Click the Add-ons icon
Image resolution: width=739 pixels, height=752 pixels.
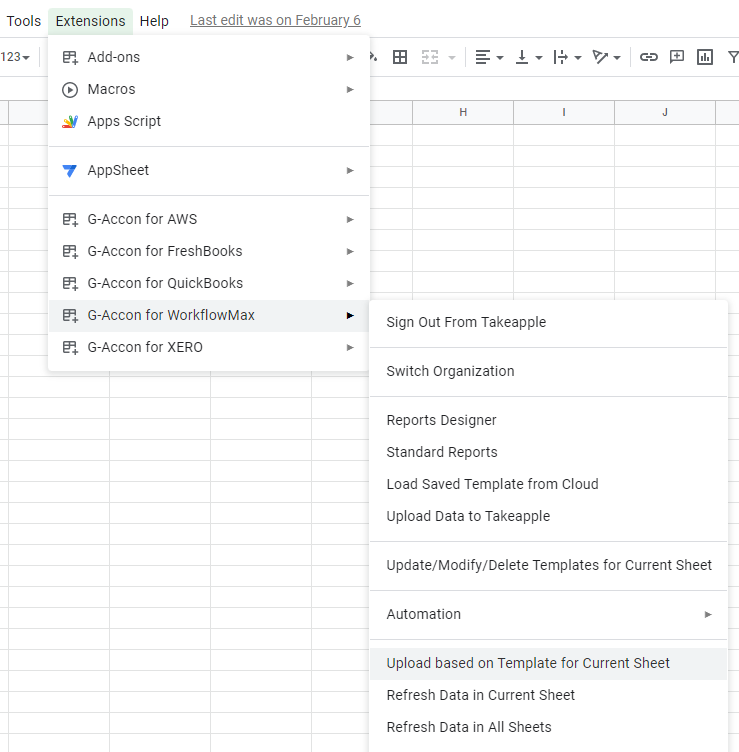pos(70,58)
